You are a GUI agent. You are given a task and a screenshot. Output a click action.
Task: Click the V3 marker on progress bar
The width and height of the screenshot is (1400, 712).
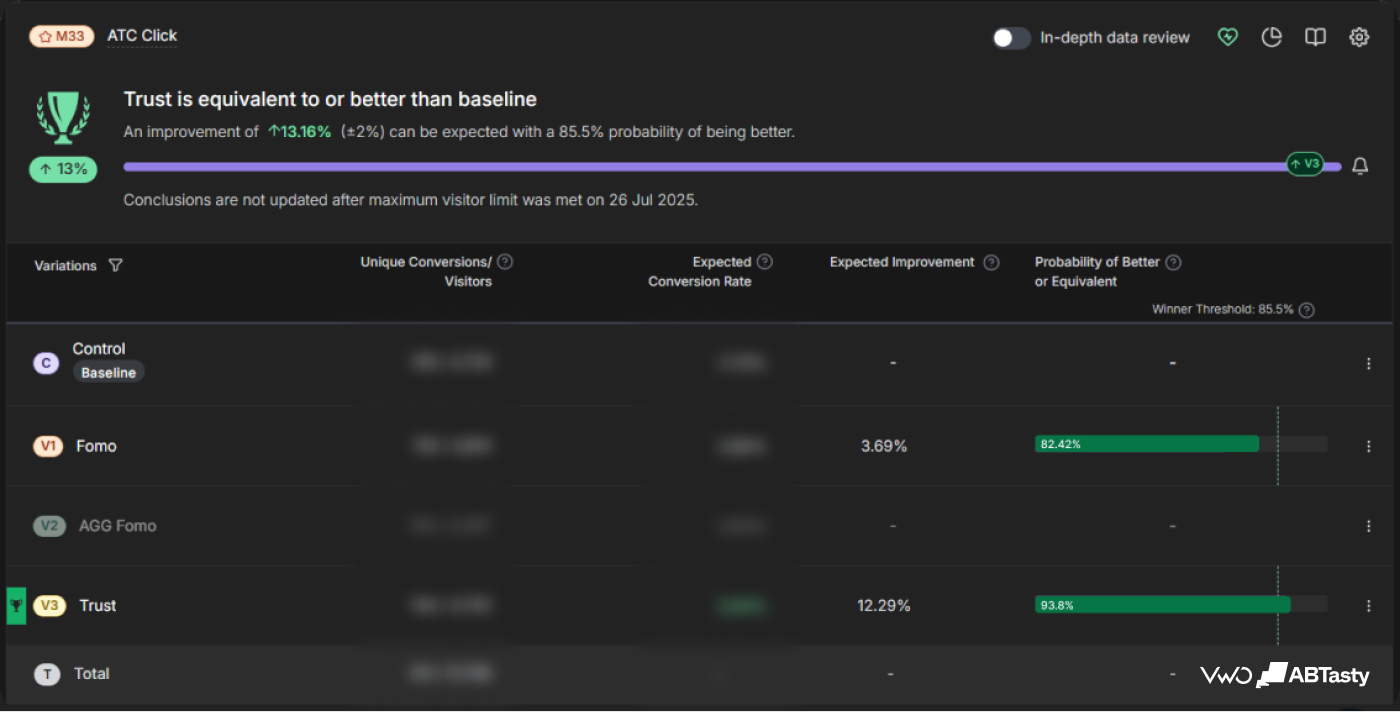(1304, 164)
